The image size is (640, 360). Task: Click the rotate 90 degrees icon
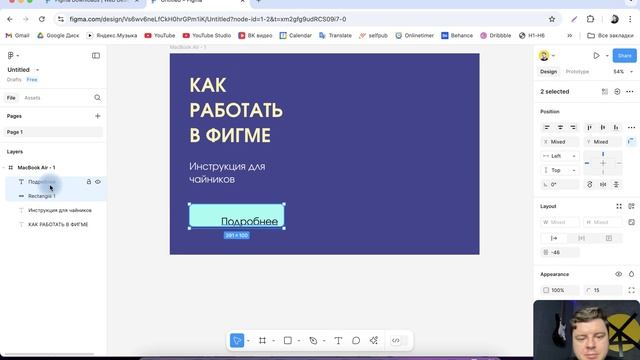[589, 184]
